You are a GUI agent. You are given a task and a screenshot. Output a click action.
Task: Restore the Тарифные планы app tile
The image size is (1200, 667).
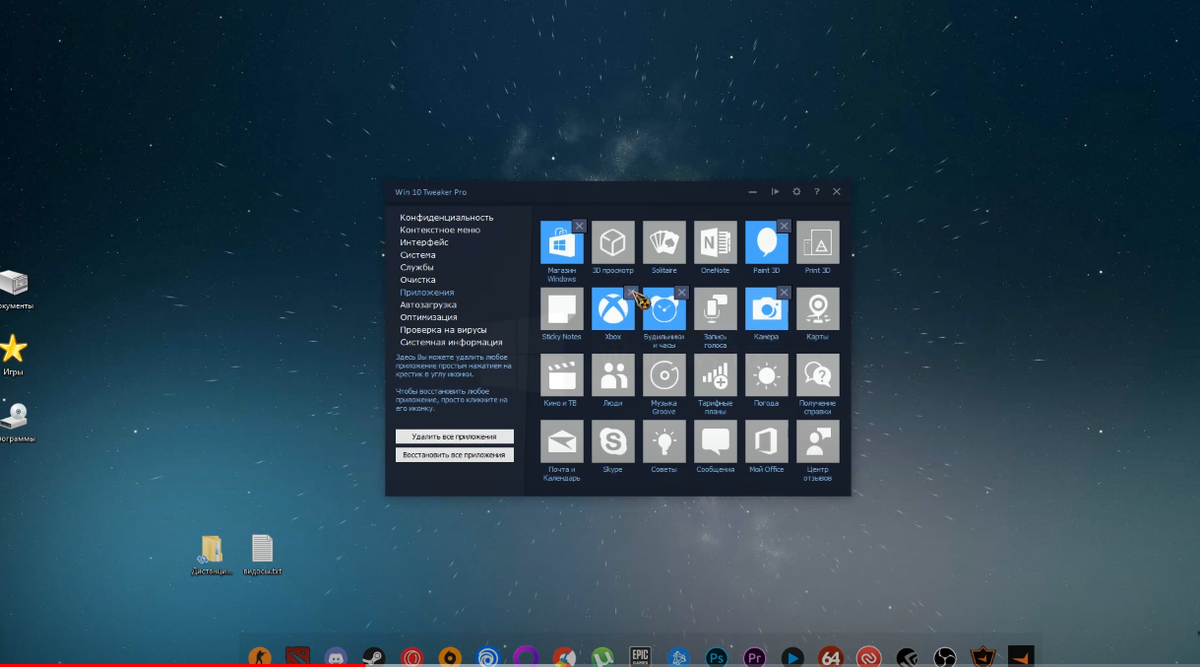715,375
